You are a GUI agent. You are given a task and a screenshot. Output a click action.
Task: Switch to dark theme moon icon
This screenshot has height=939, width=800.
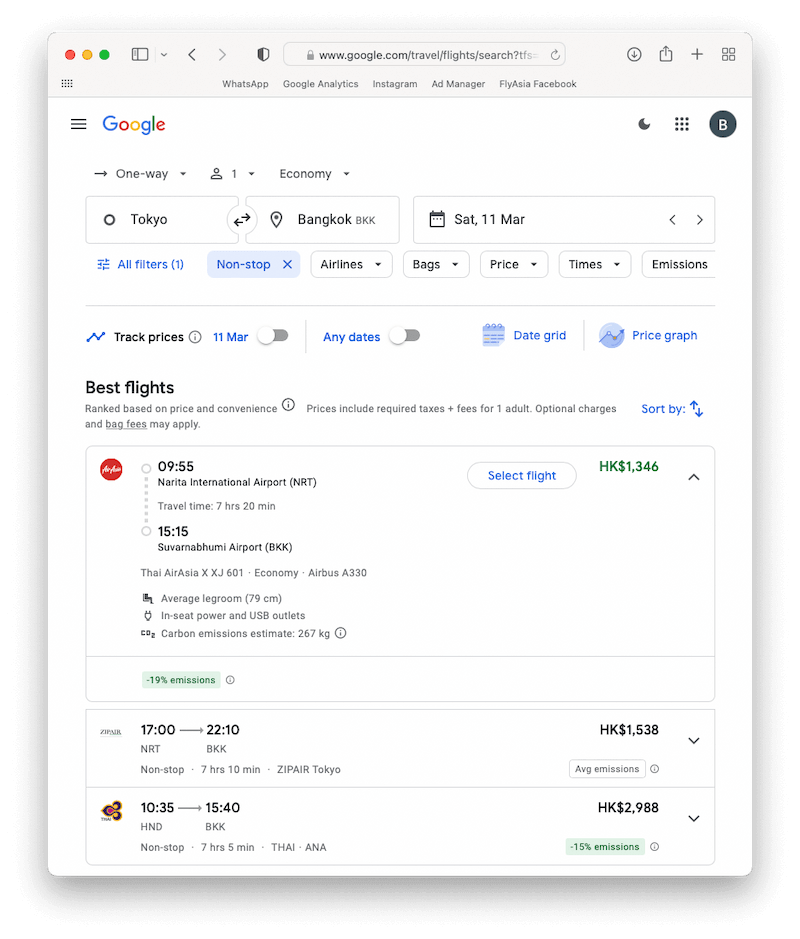click(x=644, y=124)
